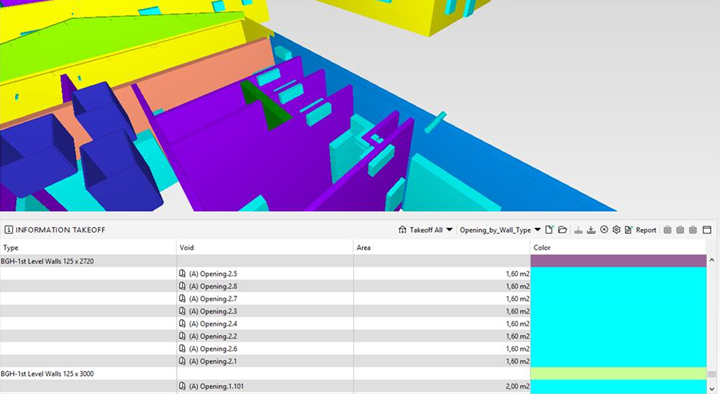The image size is (720, 394).
Task: Sort by the Type column header
Action: 88,248
